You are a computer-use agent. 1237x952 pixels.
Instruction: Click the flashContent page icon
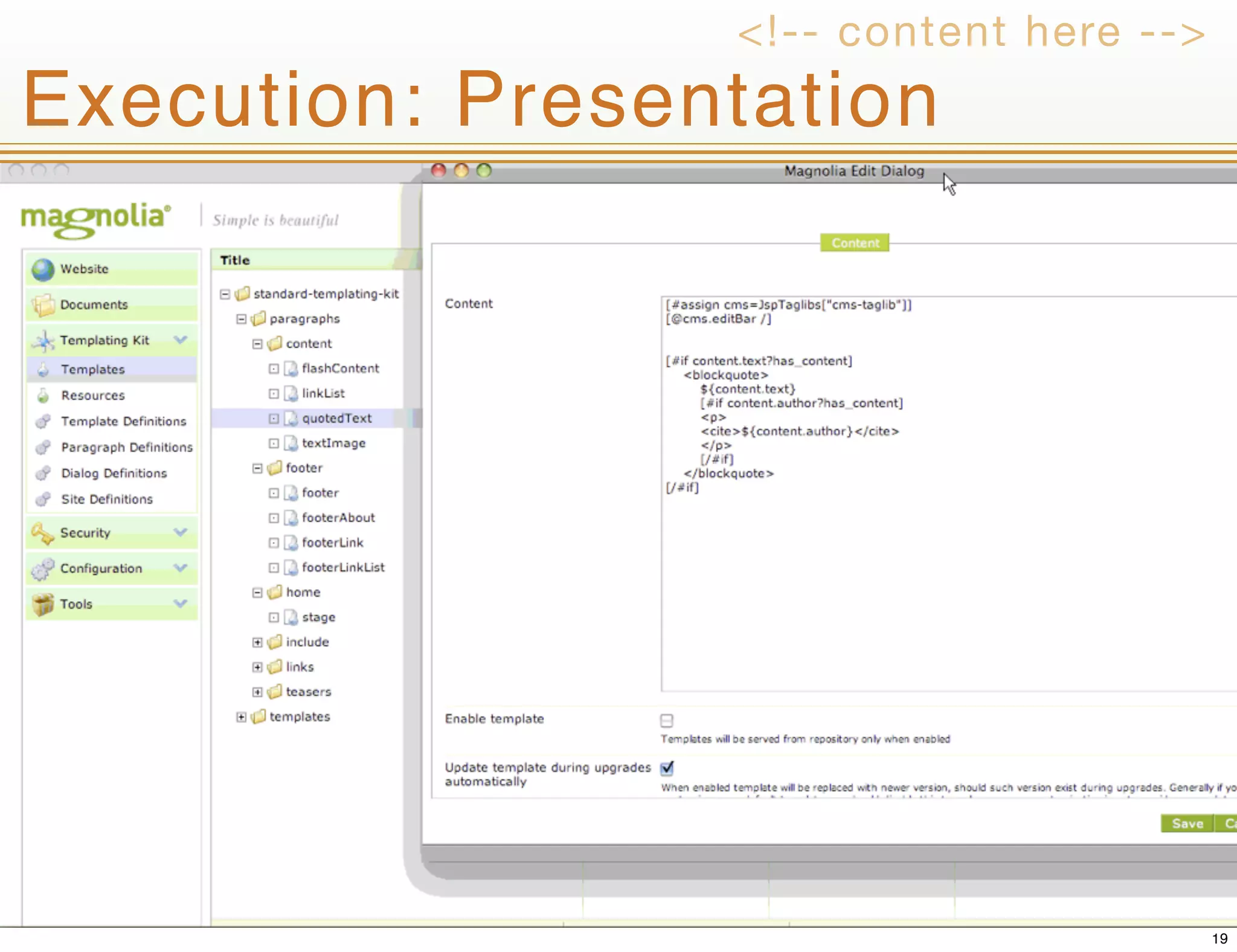(291, 368)
